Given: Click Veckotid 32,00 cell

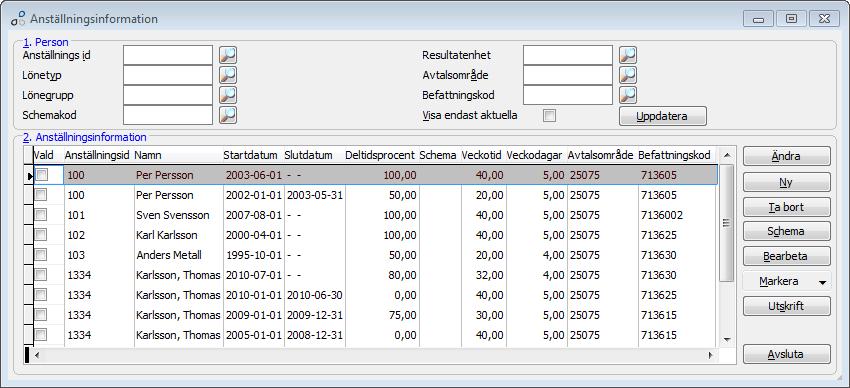Looking at the screenshot, I should 484,275.
